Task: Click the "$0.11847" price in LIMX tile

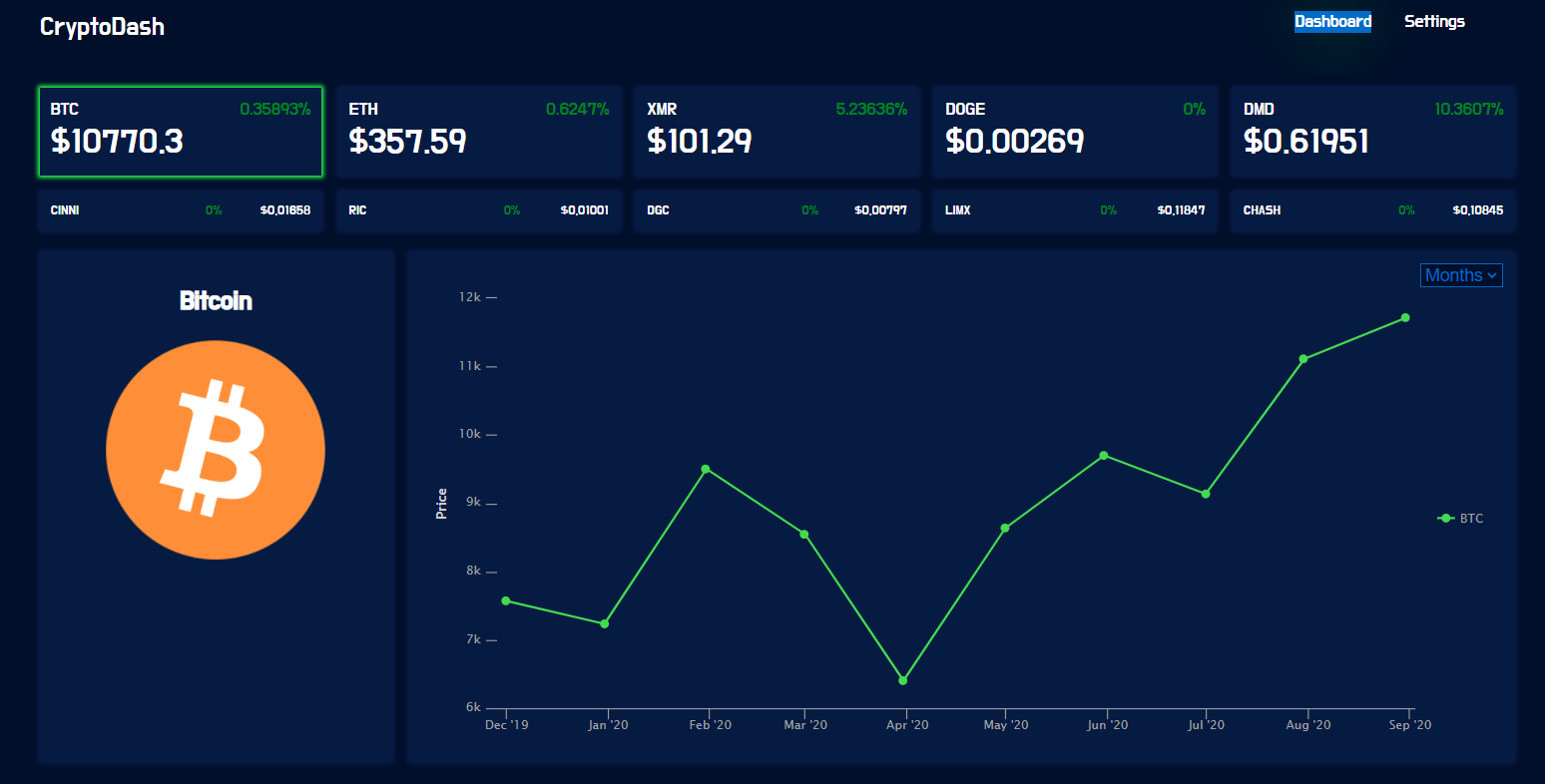Action: (x=1182, y=210)
